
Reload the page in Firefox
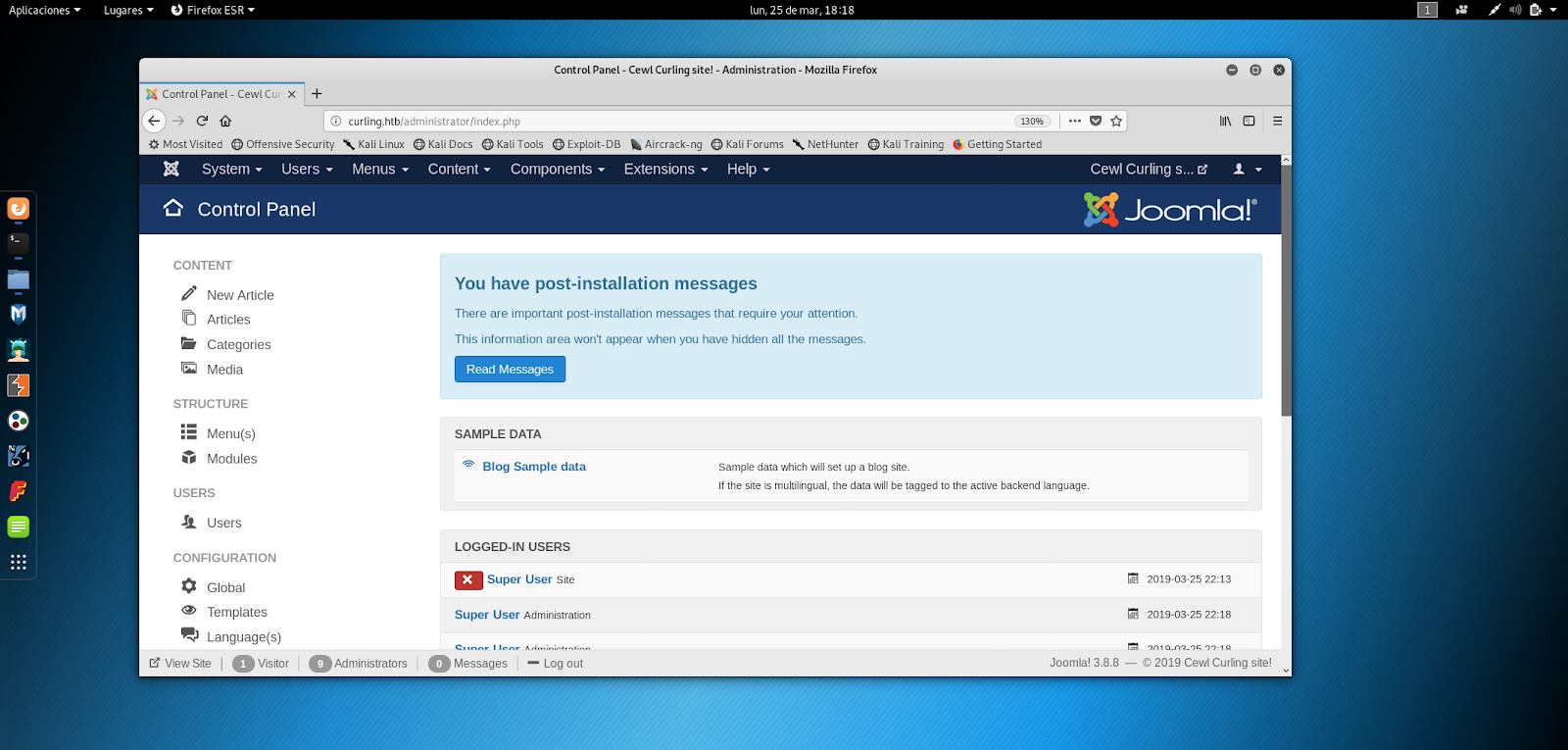202,121
